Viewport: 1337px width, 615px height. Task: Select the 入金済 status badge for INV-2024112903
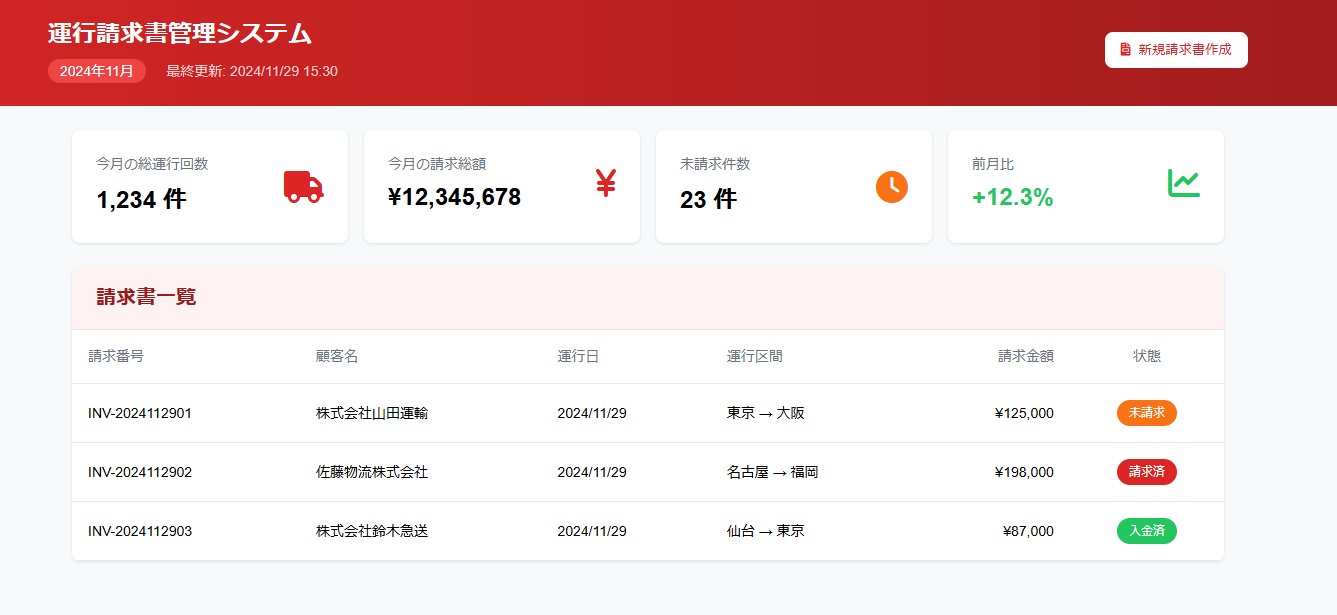[1146, 531]
